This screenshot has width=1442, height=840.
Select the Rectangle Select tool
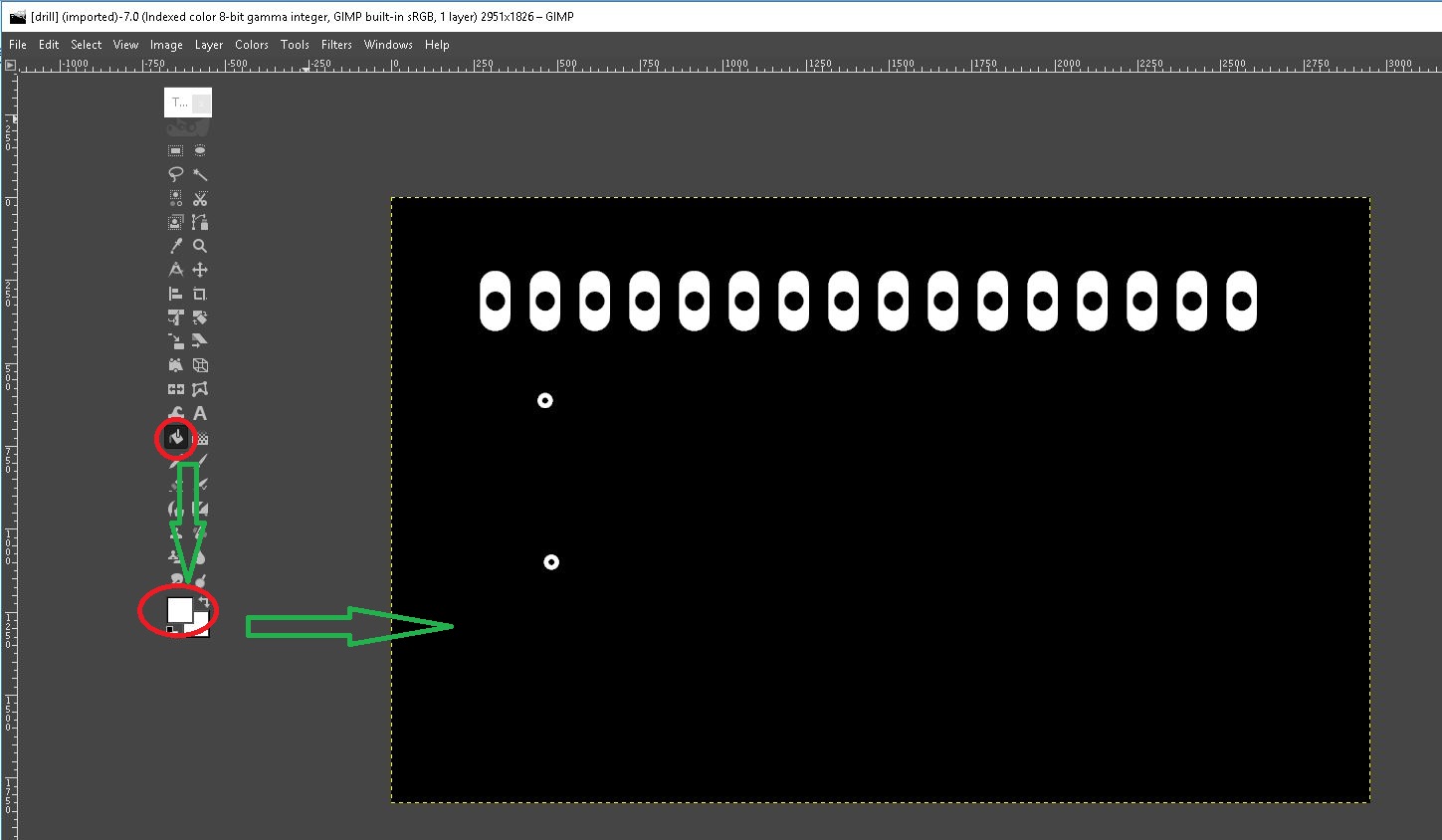pyautogui.click(x=175, y=150)
